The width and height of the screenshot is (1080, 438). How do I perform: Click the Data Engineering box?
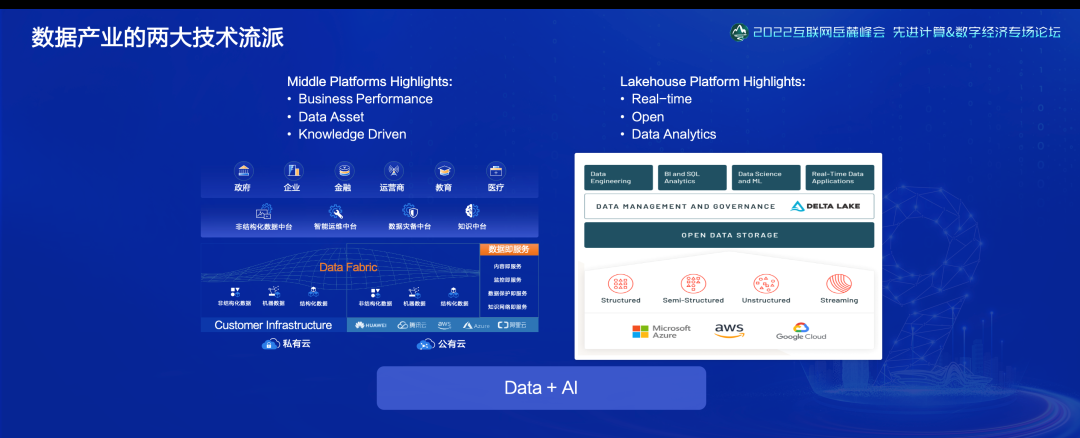pyautogui.click(x=619, y=178)
